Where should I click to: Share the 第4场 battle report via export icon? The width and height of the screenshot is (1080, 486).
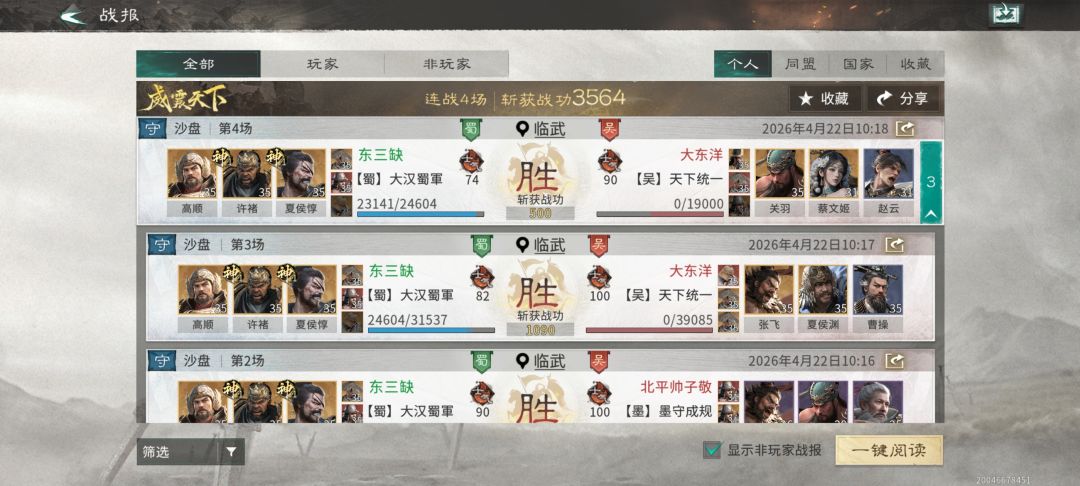905,128
